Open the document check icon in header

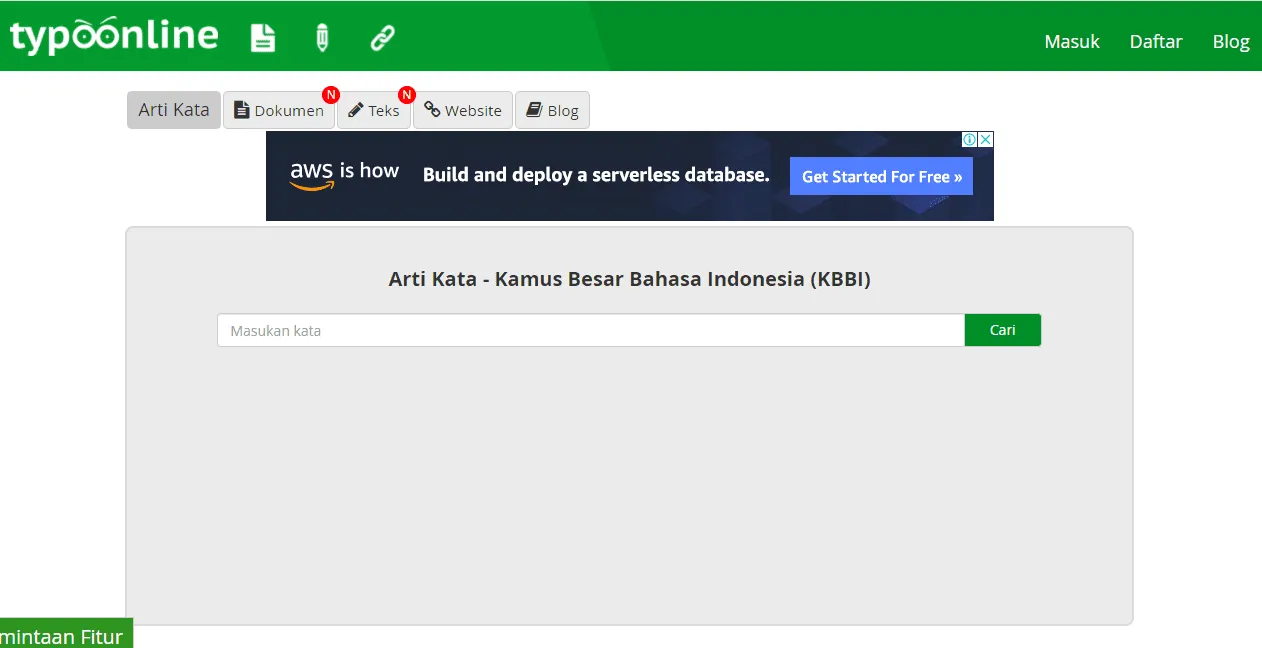(x=262, y=38)
